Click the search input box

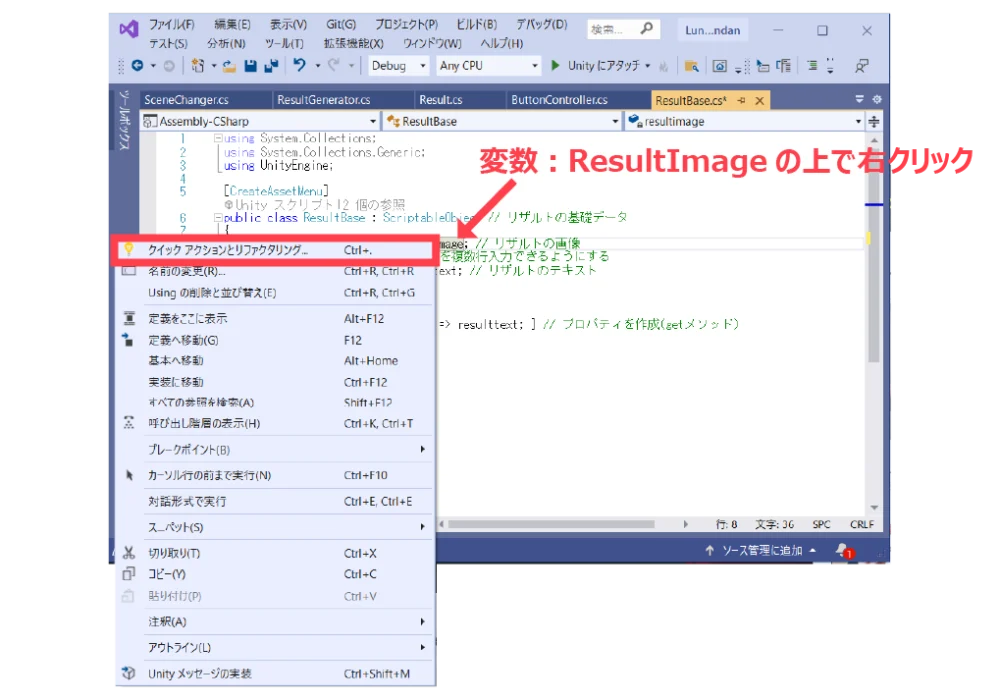622,29
